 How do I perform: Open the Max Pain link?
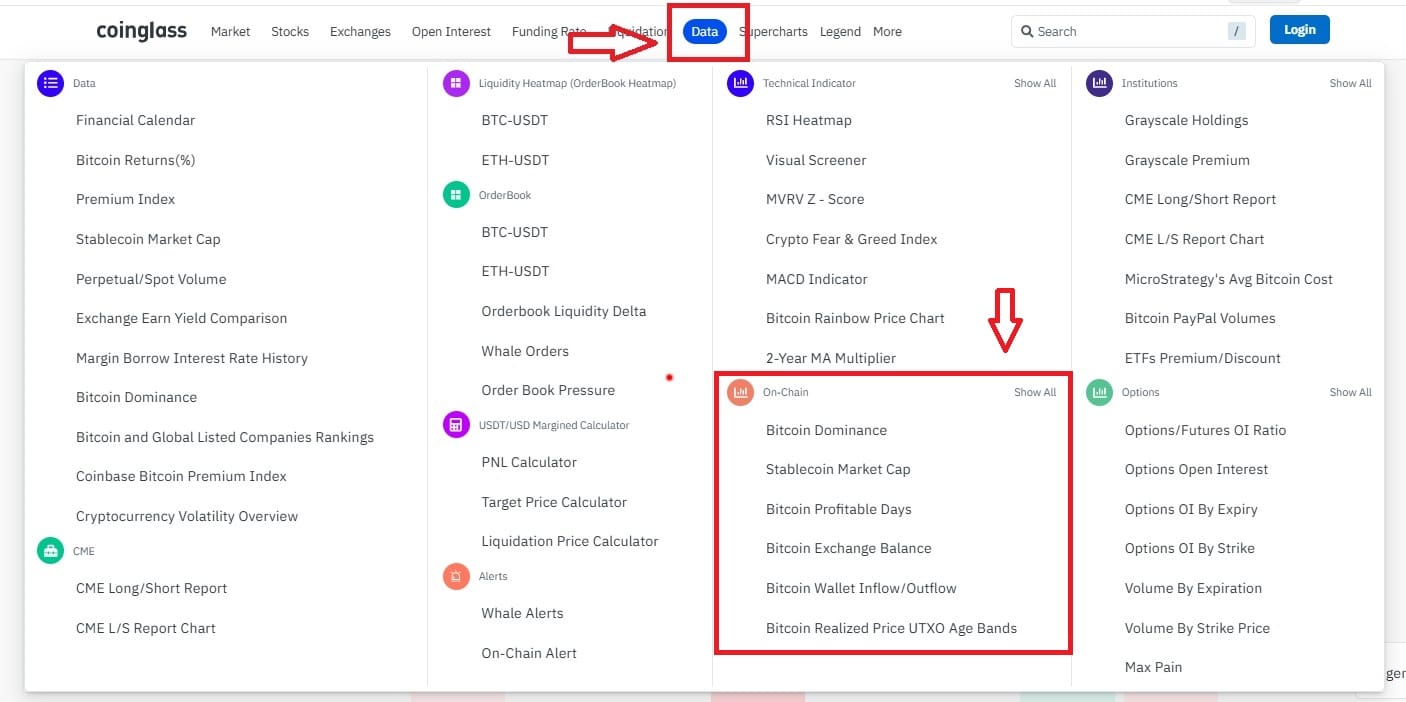pos(1153,667)
